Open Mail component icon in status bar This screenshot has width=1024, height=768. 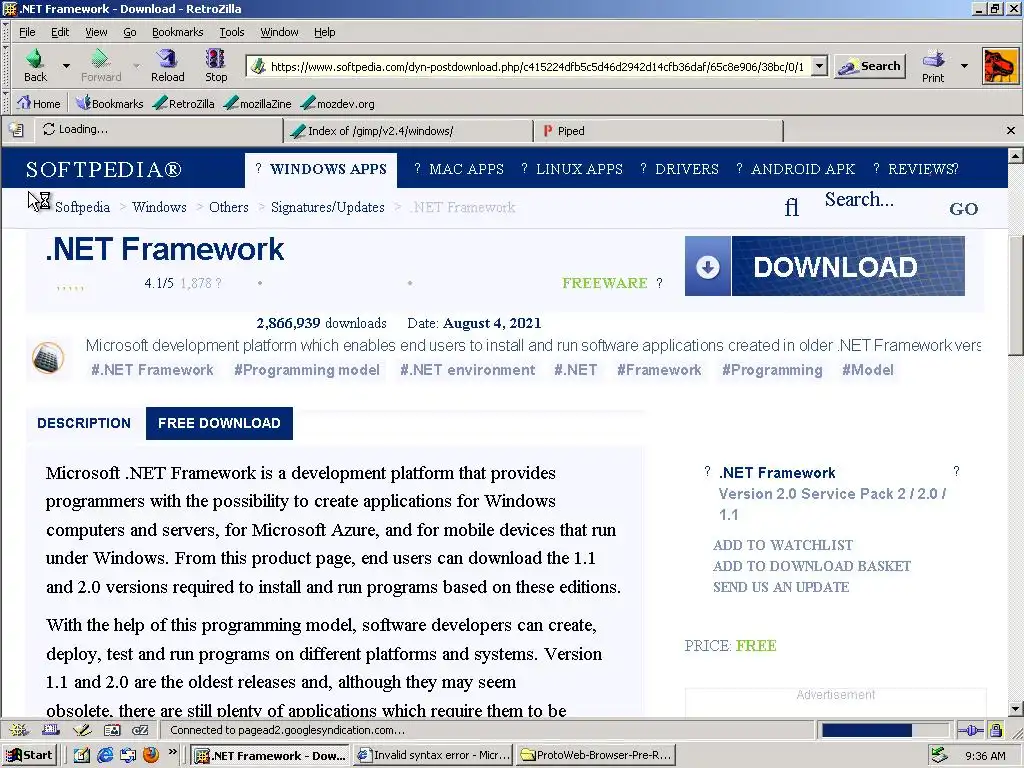[51, 730]
